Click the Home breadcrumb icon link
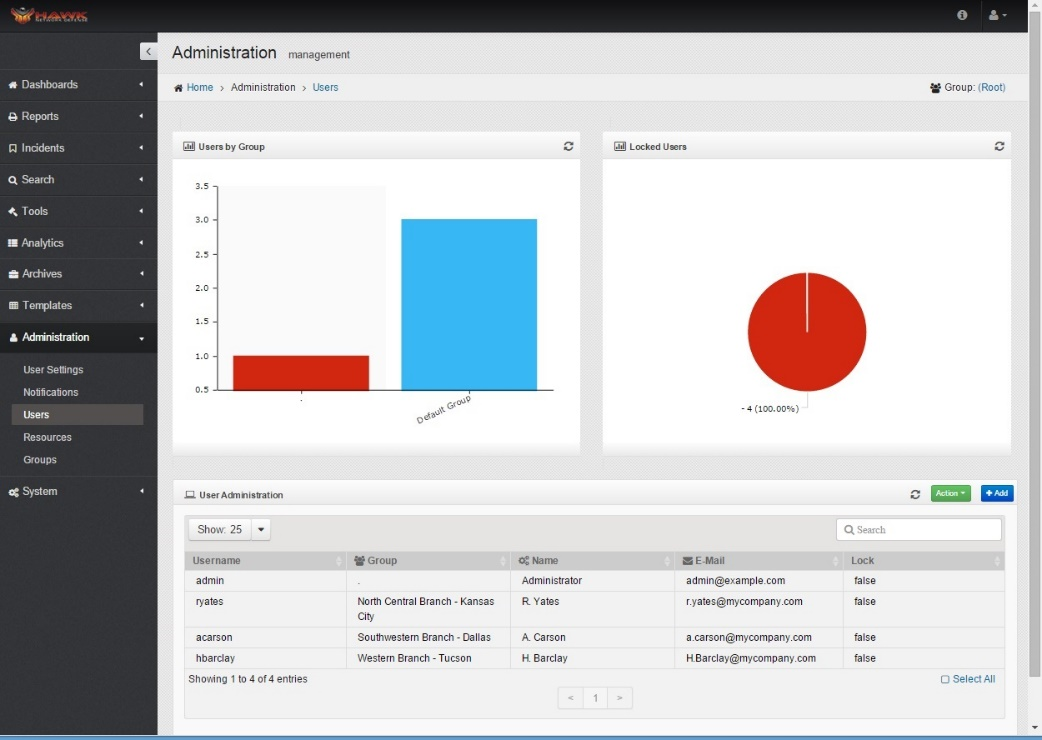1042x740 pixels. point(178,88)
